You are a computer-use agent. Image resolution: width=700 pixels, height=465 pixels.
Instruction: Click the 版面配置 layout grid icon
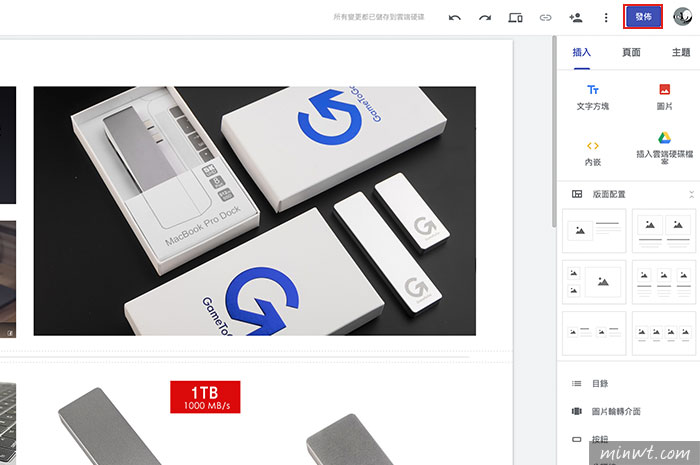pyautogui.click(x=577, y=194)
